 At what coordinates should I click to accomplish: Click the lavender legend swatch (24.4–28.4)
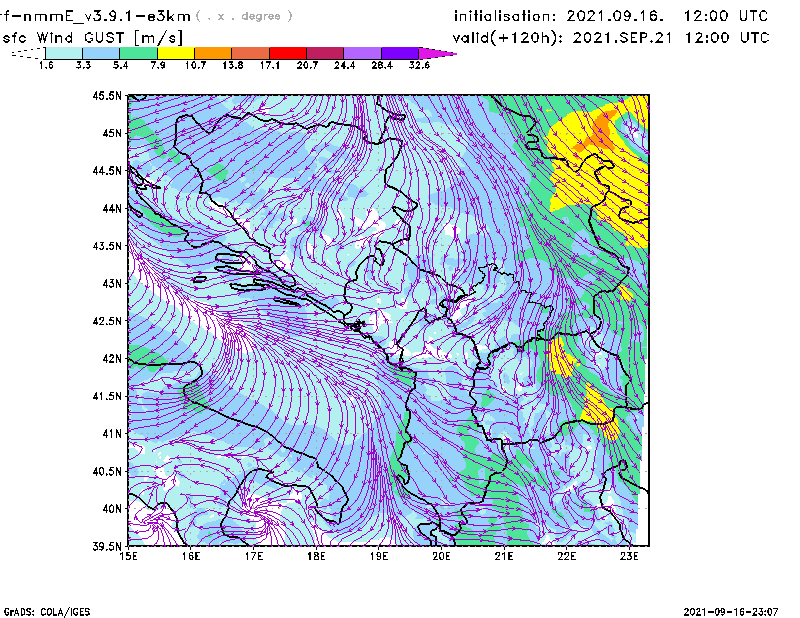click(362, 53)
